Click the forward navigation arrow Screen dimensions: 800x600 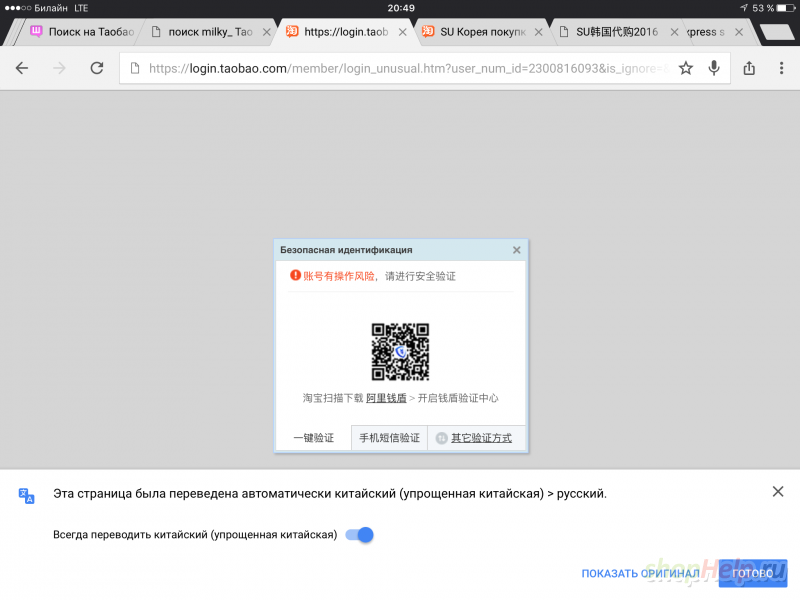click(x=60, y=68)
